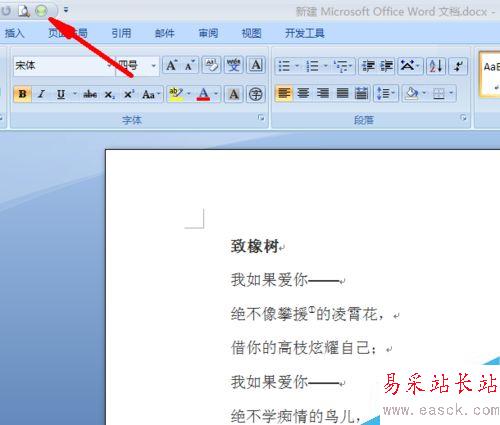Click the line 借你的高枝炫耀自己
The width and height of the screenshot is (500, 425).
pyautogui.click(x=304, y=348)
